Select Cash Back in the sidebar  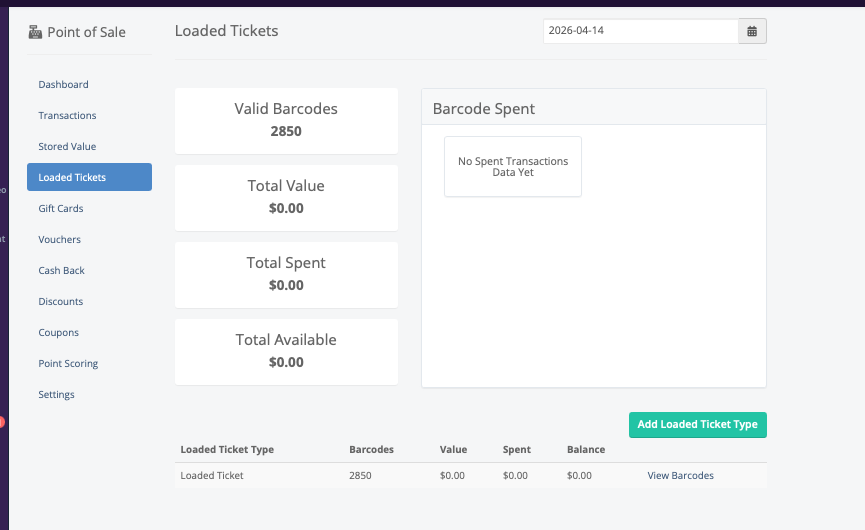(61, 271)
